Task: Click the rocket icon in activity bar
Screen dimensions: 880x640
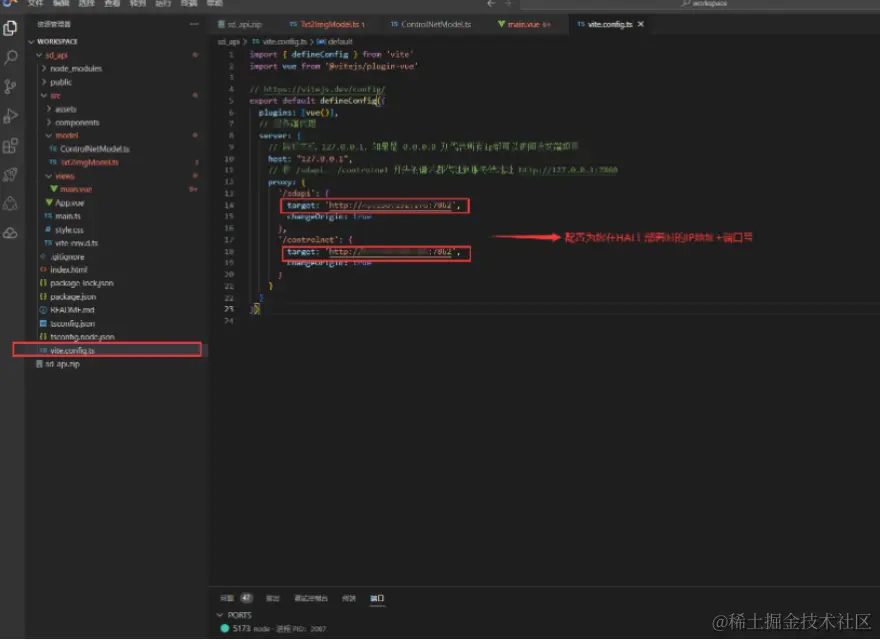Action: pyautogui.click(x=10, y=175)
